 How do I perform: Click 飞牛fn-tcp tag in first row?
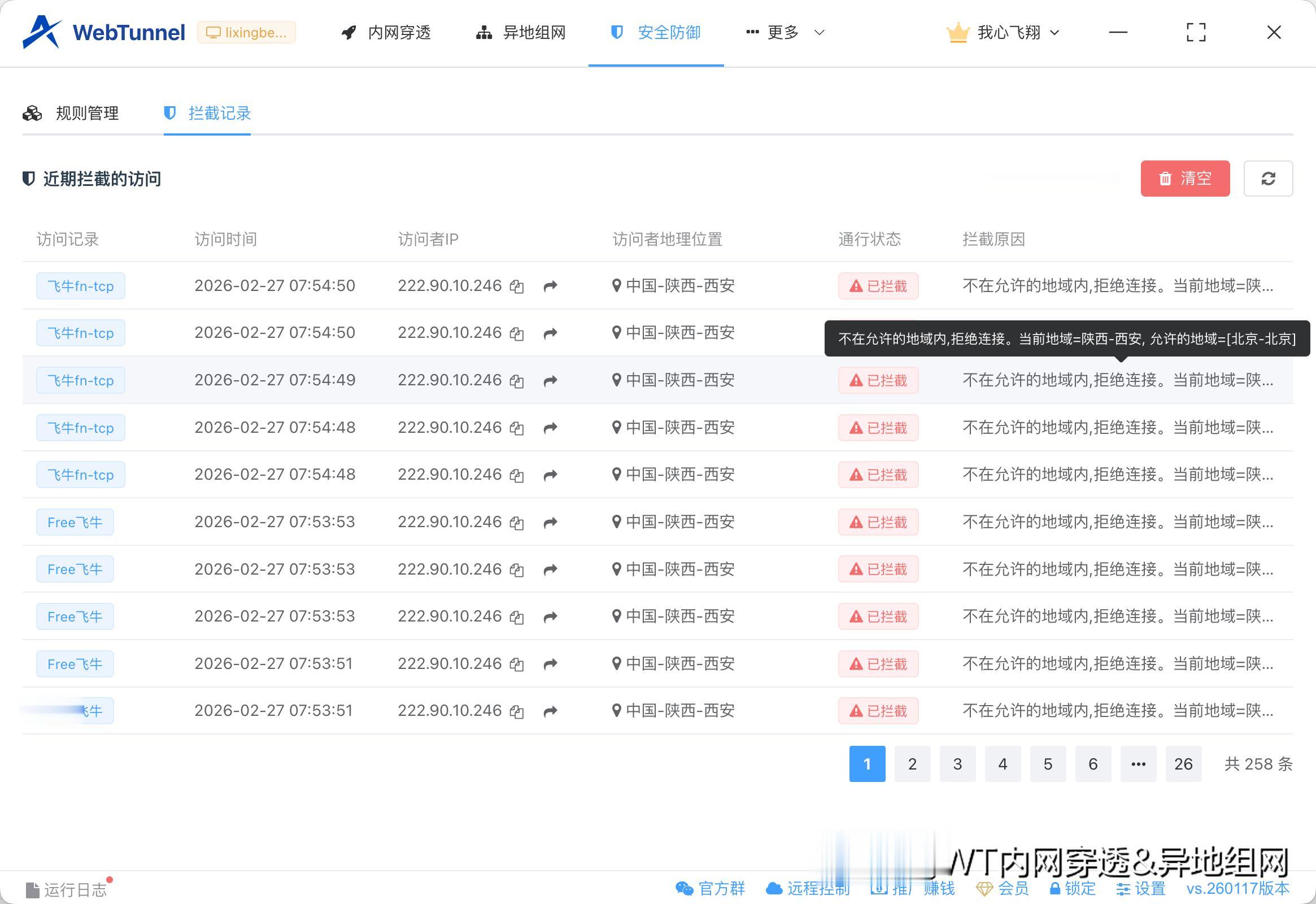click(x=80, y=286)
